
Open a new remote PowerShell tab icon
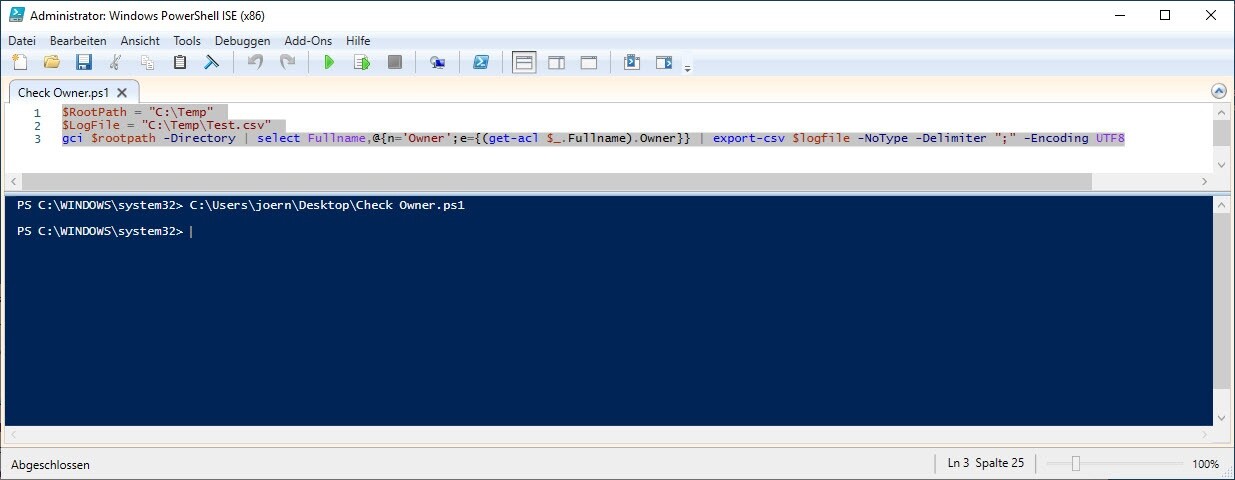pyautogui.click(x=437, y=63)
